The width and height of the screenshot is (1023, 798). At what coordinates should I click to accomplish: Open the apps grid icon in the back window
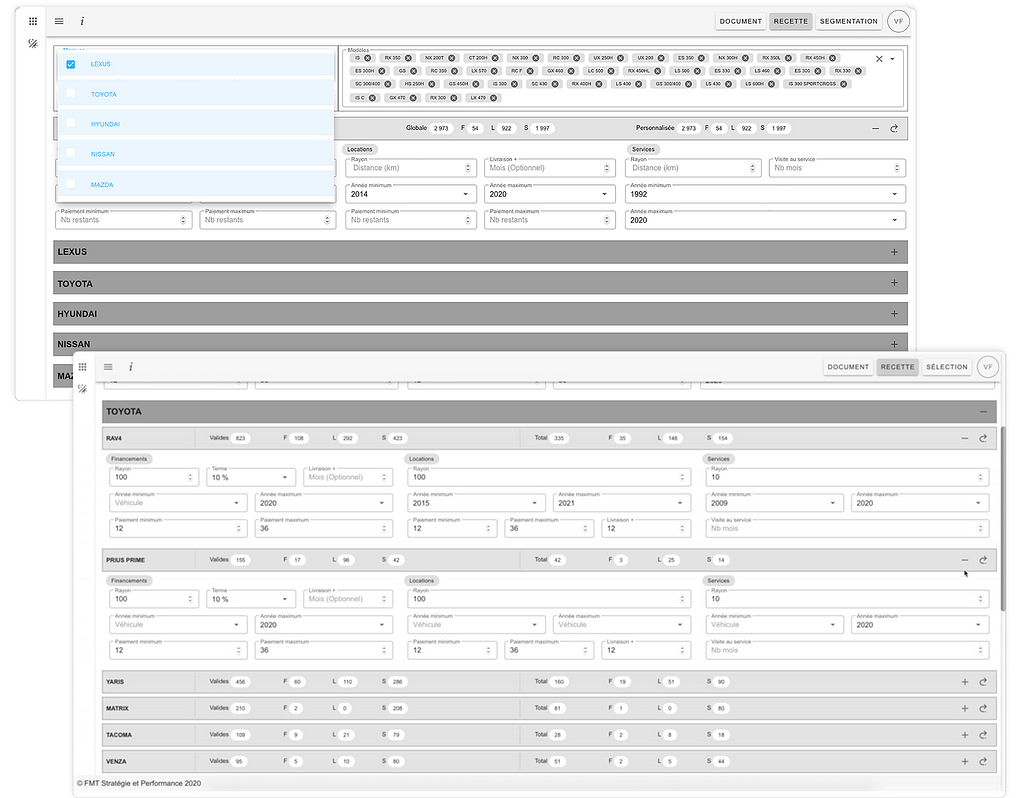point(33,22)
